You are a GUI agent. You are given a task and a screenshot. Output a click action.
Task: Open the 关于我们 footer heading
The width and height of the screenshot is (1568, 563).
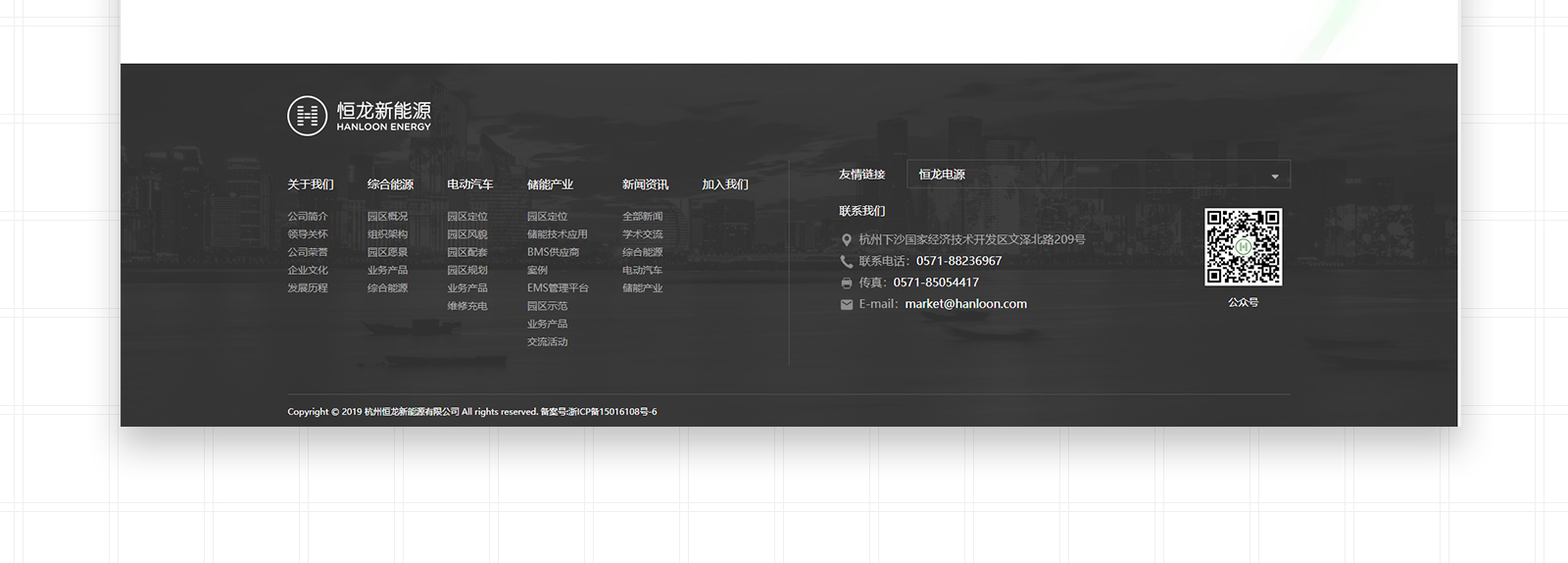pos(311,184)
